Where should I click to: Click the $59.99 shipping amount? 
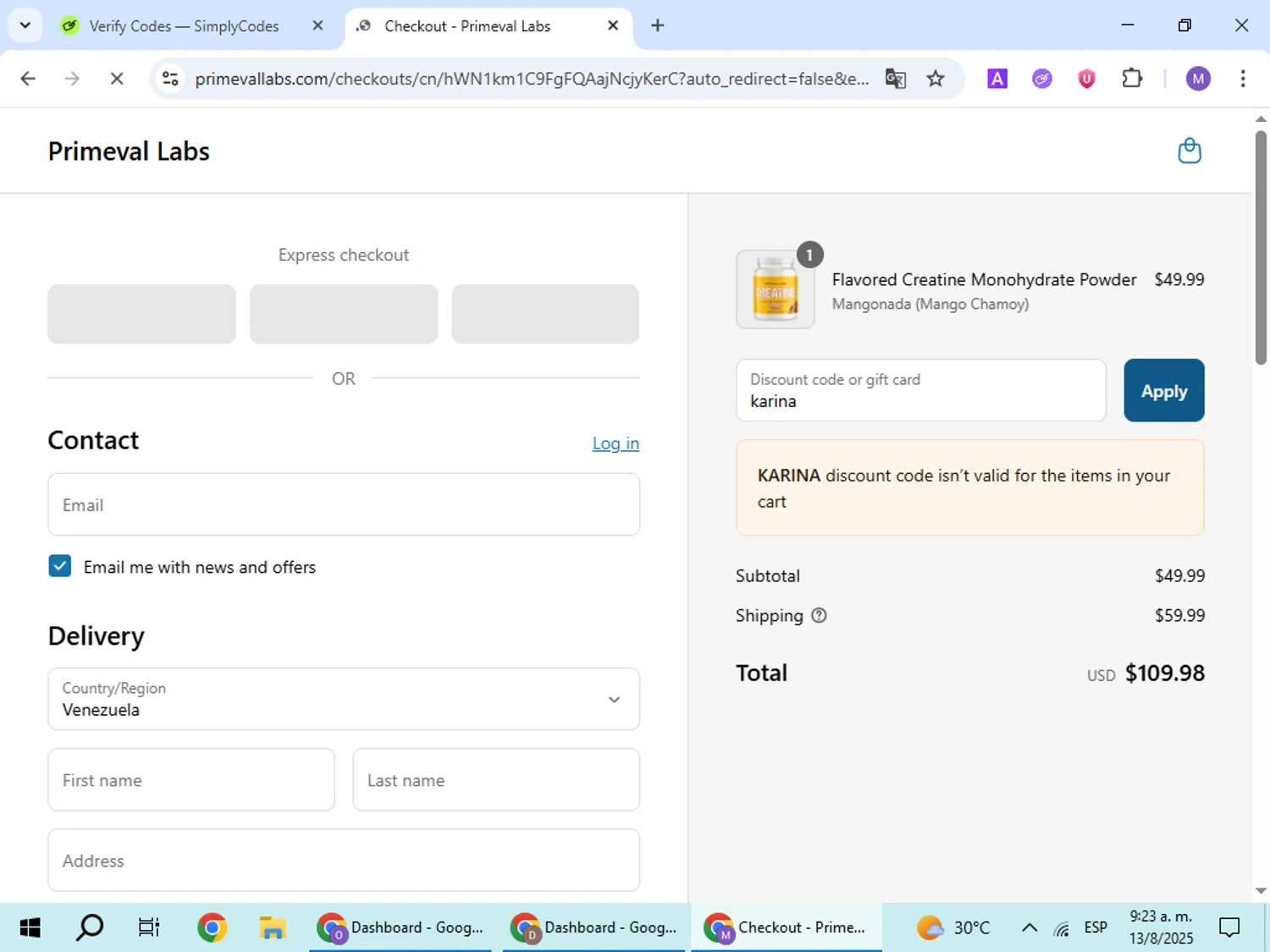click(1179, 615)
